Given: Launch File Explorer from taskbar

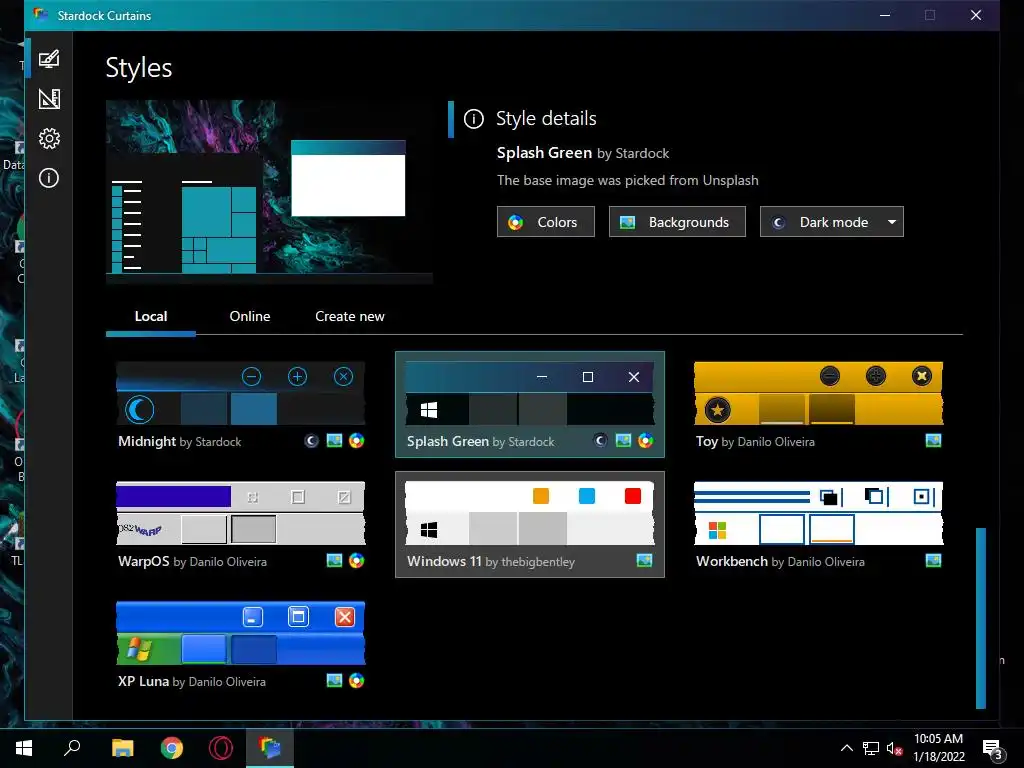Looking at the screenshot, I should [122, 748].
